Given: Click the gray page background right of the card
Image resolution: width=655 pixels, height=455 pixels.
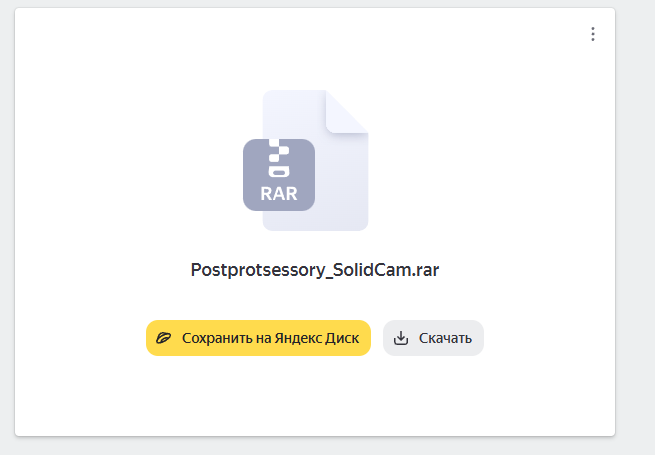Looking at the screenshot, I should 635,226.
